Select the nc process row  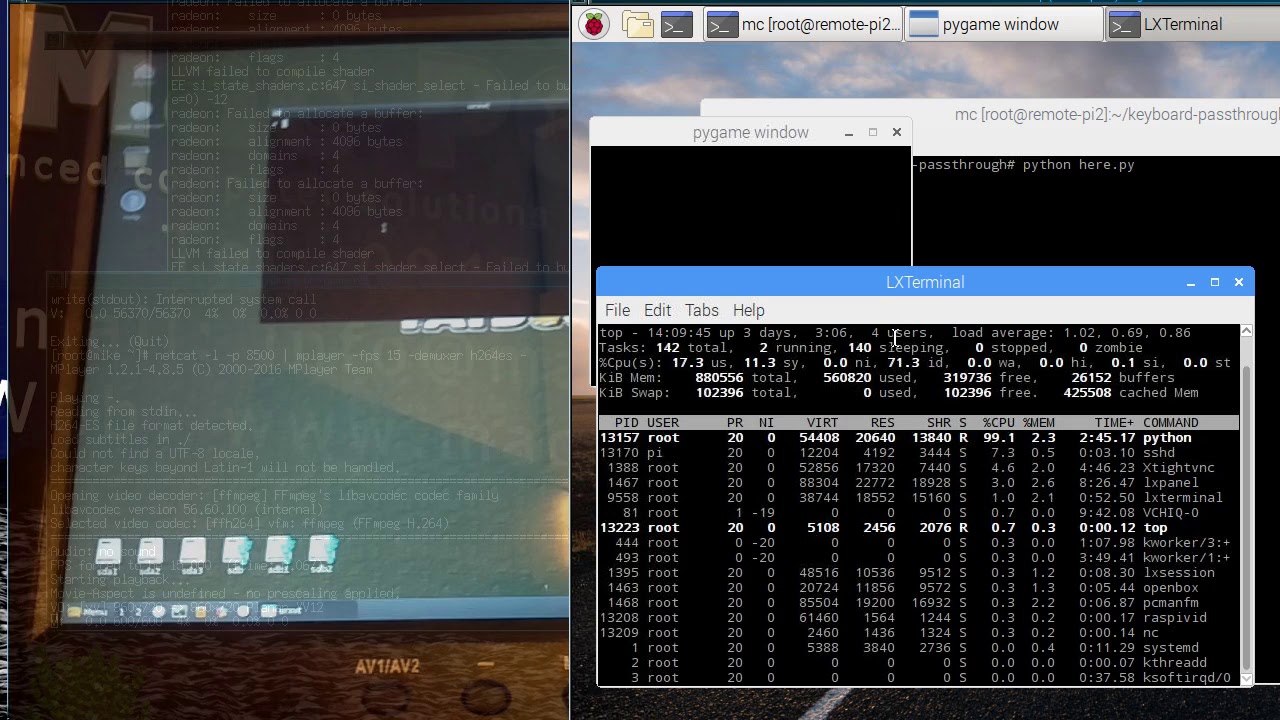919,632
